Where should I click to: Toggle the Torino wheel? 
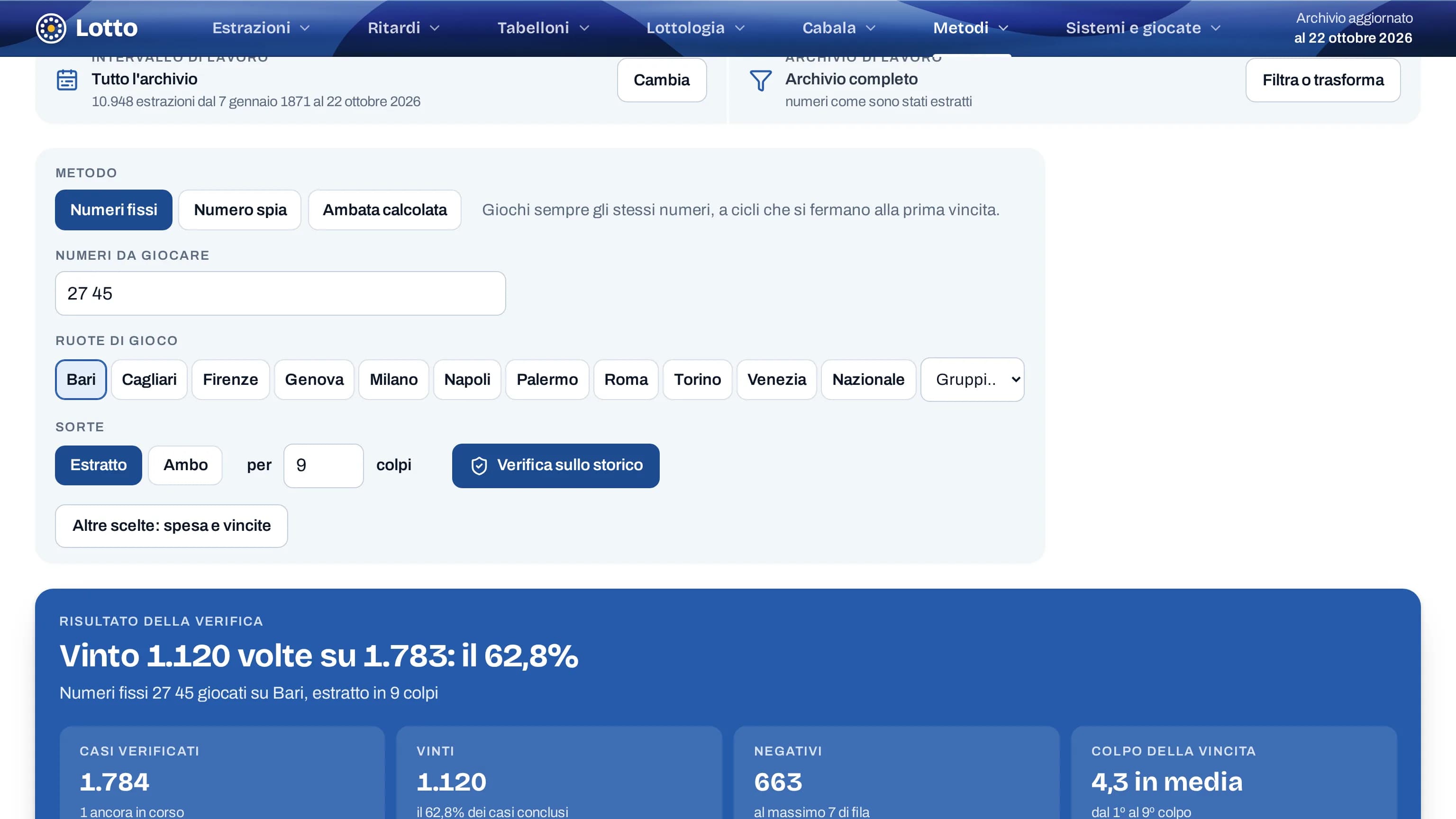pyautogui.click(x=698, y=379)
